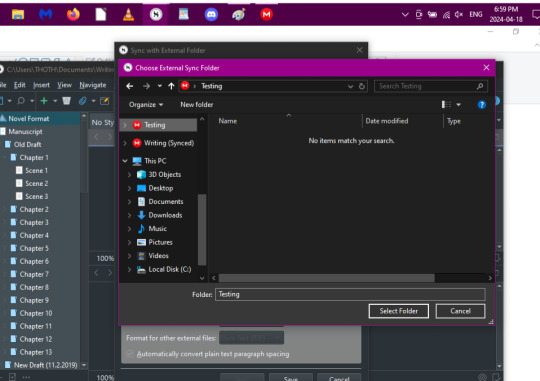The width and height of the screenshot is (540, 381).
Task: Open Scrivener View menu
Action: [x=64, y=85]
